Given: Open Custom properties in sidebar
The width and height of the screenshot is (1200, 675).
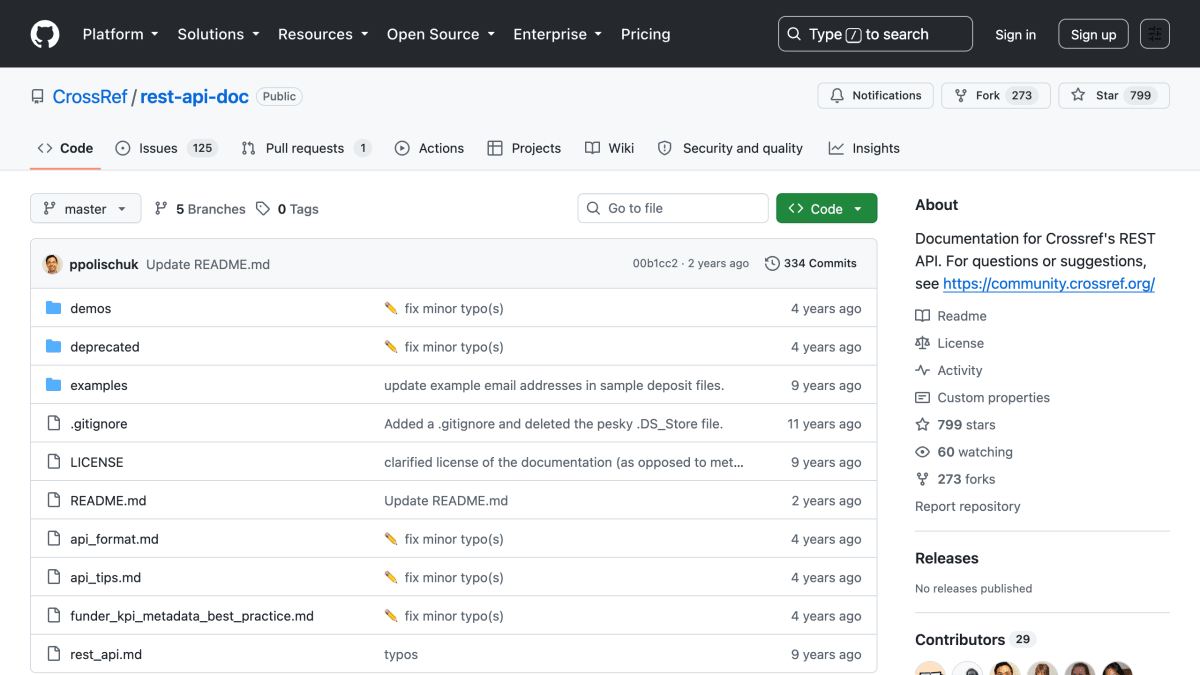Looking at the screenshot, I should tap(983, 397).
